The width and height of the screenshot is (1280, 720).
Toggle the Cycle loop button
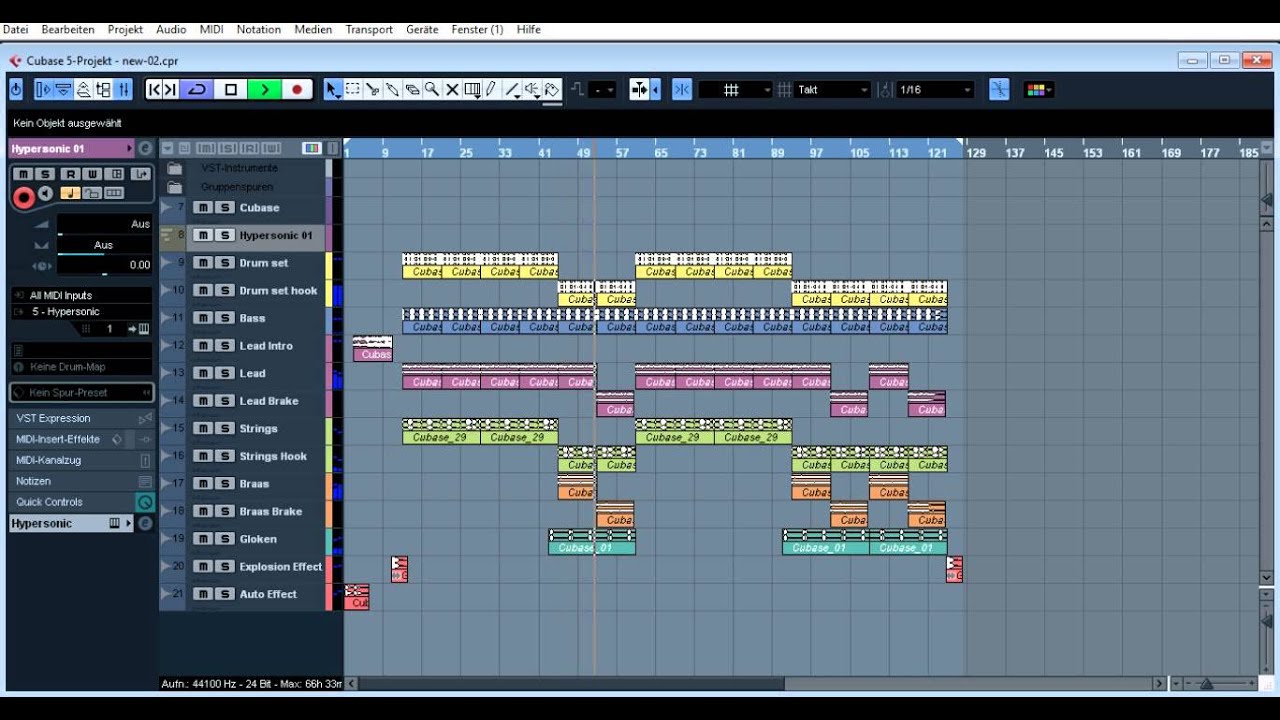pyautogui.click(x=197, y=90)
